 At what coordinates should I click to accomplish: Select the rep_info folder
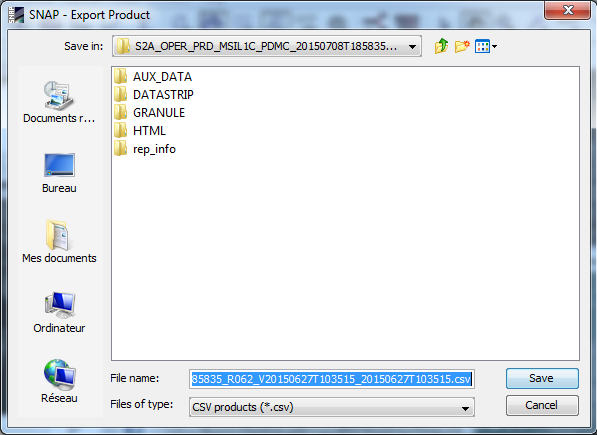point(145,149)
